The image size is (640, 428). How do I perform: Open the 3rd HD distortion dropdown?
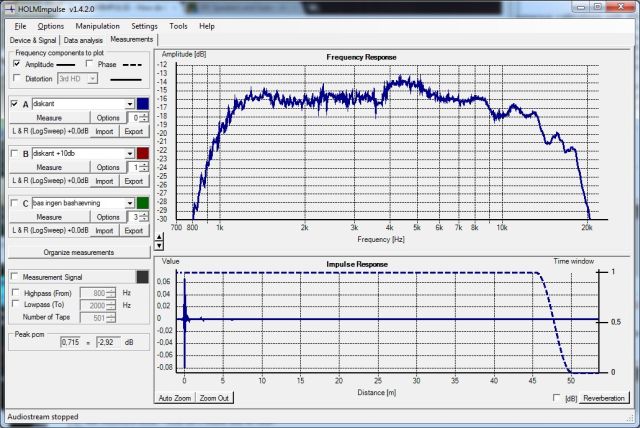tap(93, 78)
